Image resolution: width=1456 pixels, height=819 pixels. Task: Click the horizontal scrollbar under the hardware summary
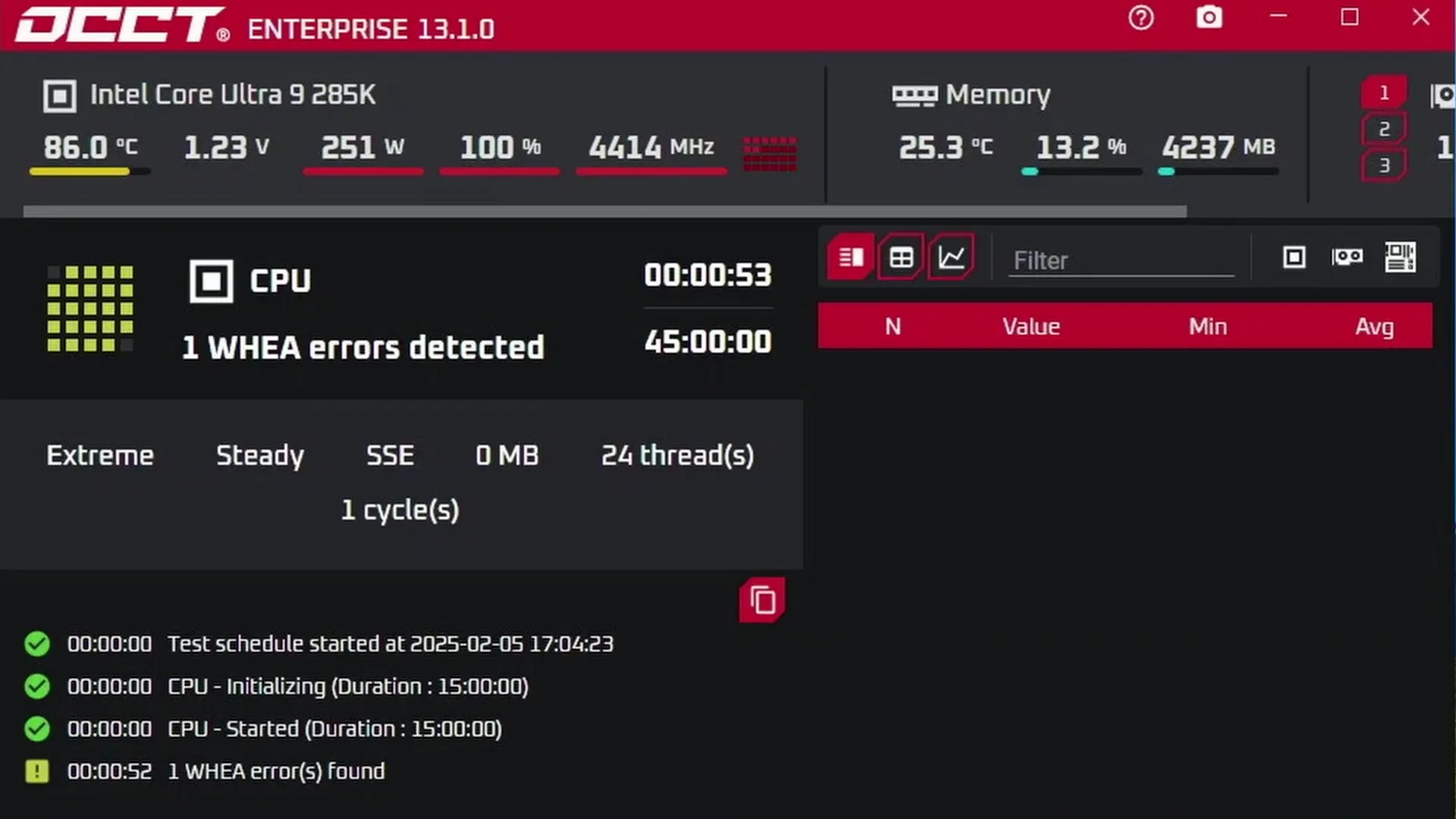(604, 212)
